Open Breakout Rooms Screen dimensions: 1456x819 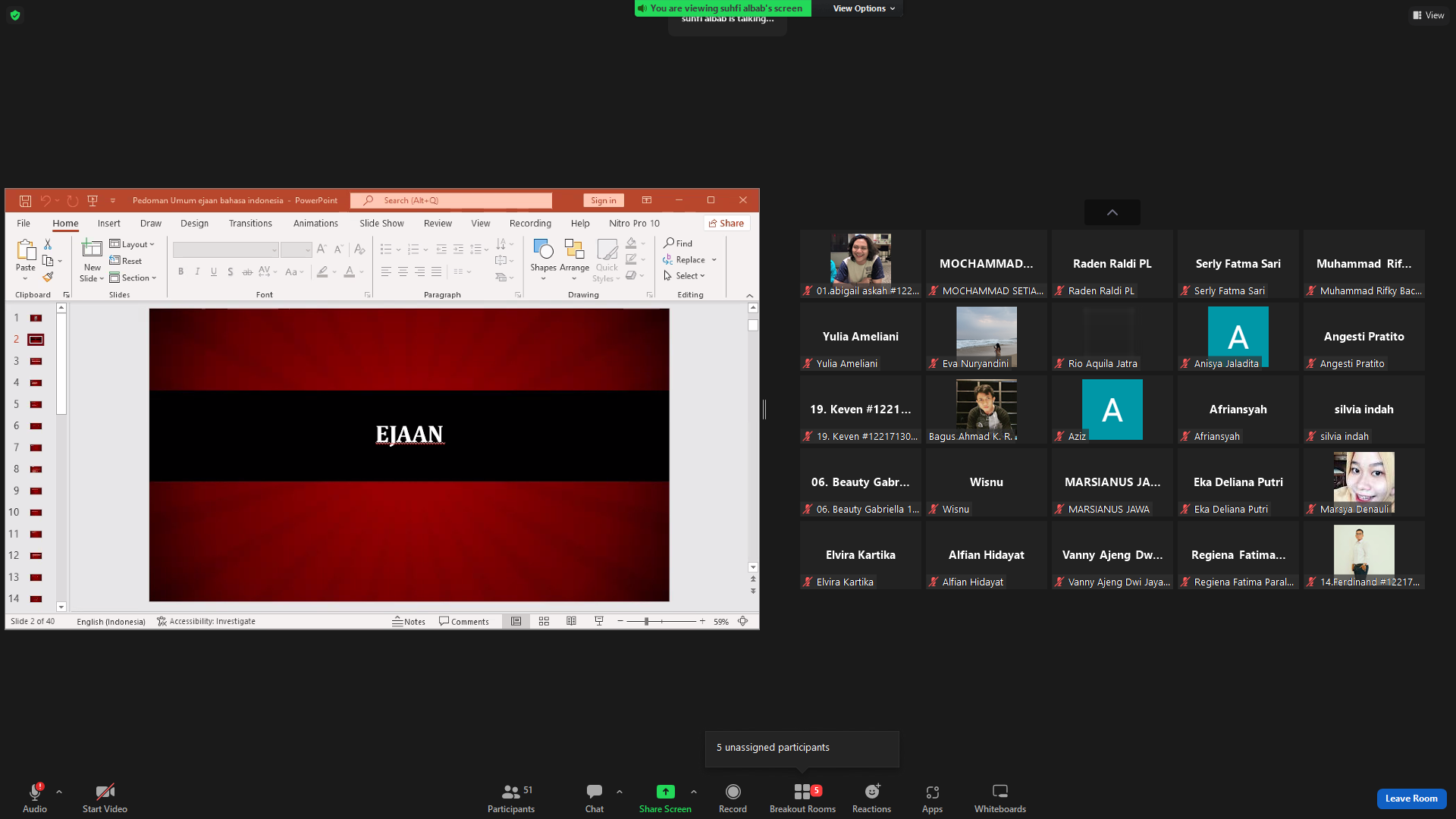click(802, 799)
